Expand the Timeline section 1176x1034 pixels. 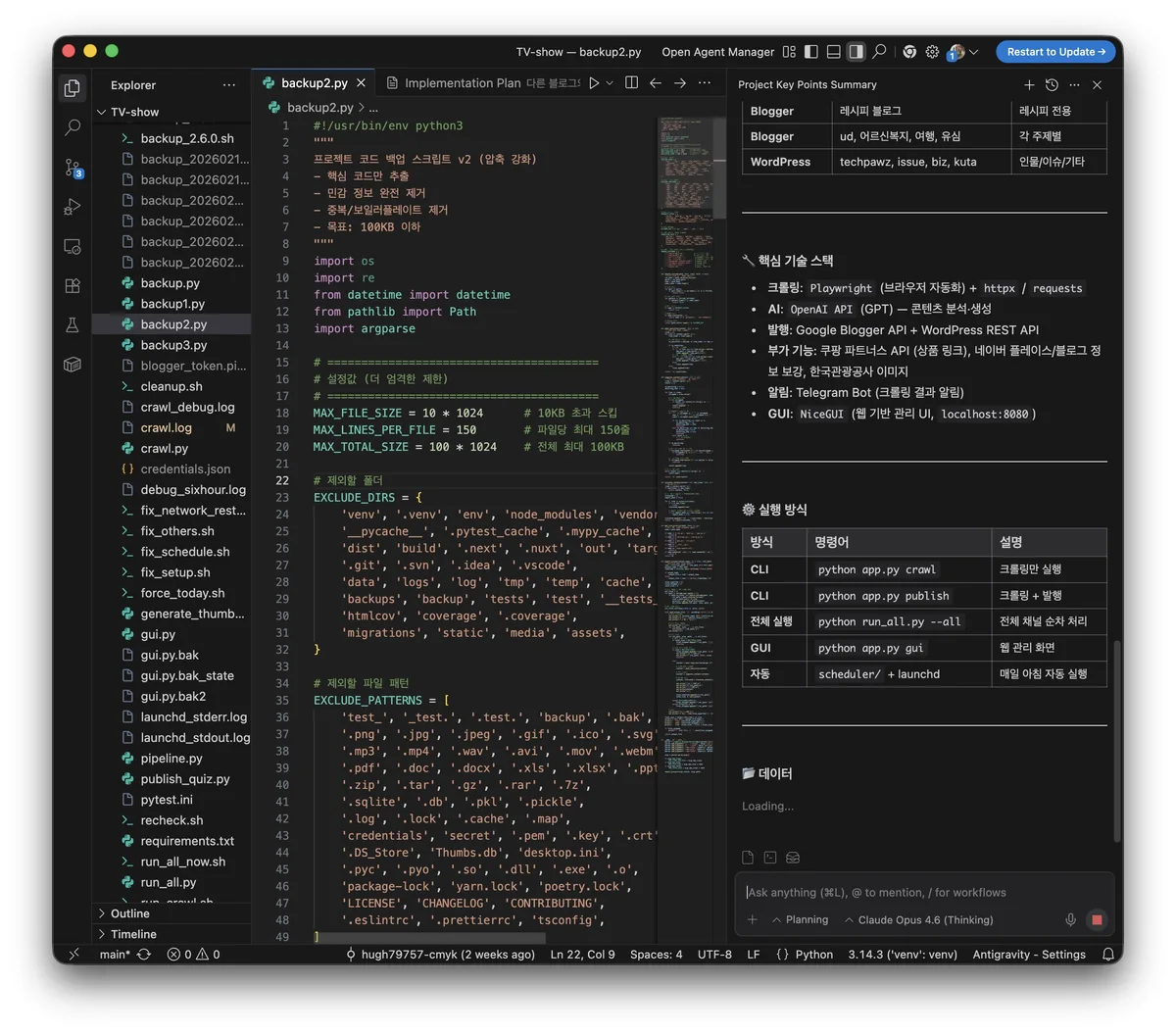pos(133,934)
